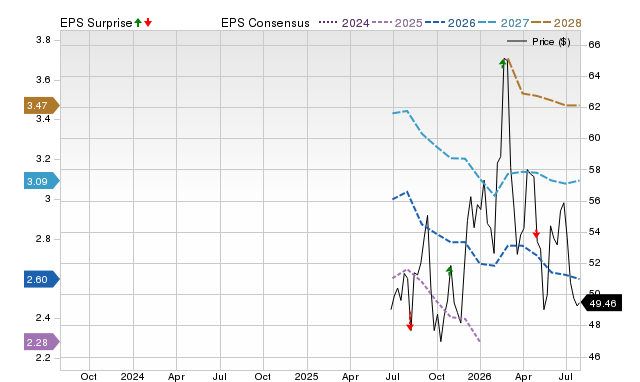Click the 2024 x-axis label

(132, 376)
